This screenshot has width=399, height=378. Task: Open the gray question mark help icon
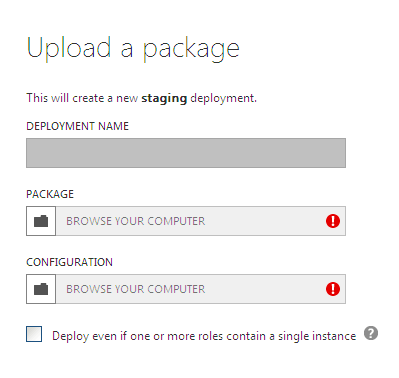(x=371, y=333)
